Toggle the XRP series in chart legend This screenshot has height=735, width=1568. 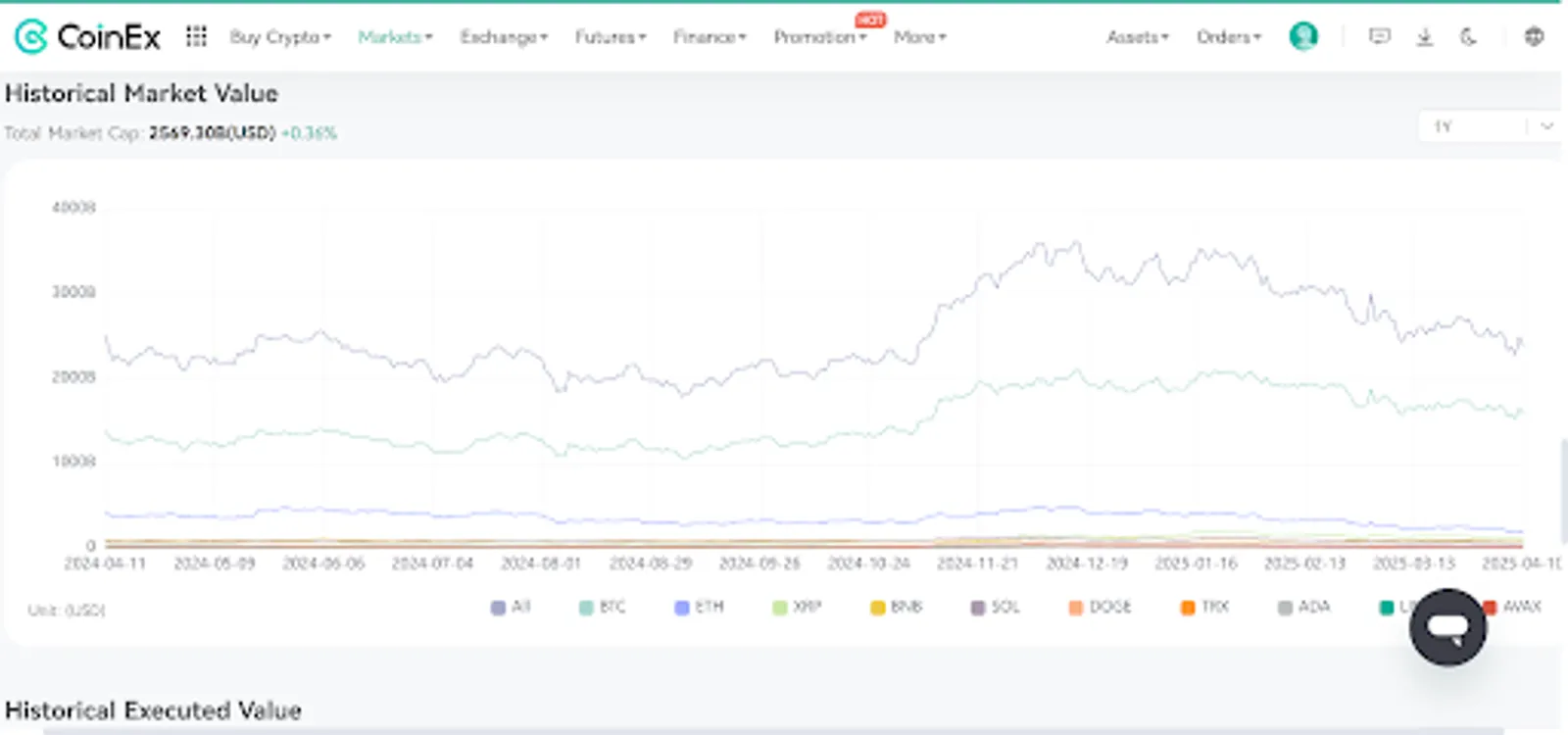tap(797, 608)
